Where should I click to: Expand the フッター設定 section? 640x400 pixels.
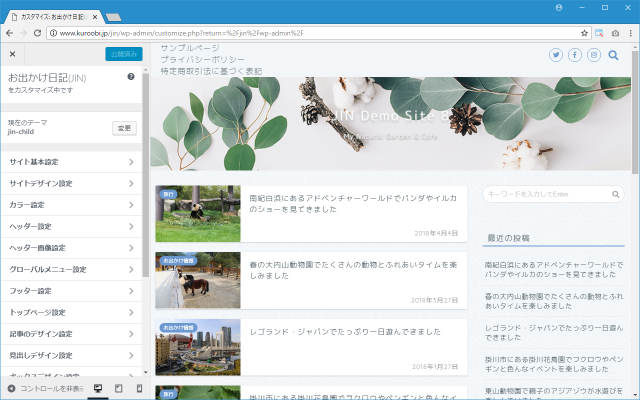pos(70,291)
